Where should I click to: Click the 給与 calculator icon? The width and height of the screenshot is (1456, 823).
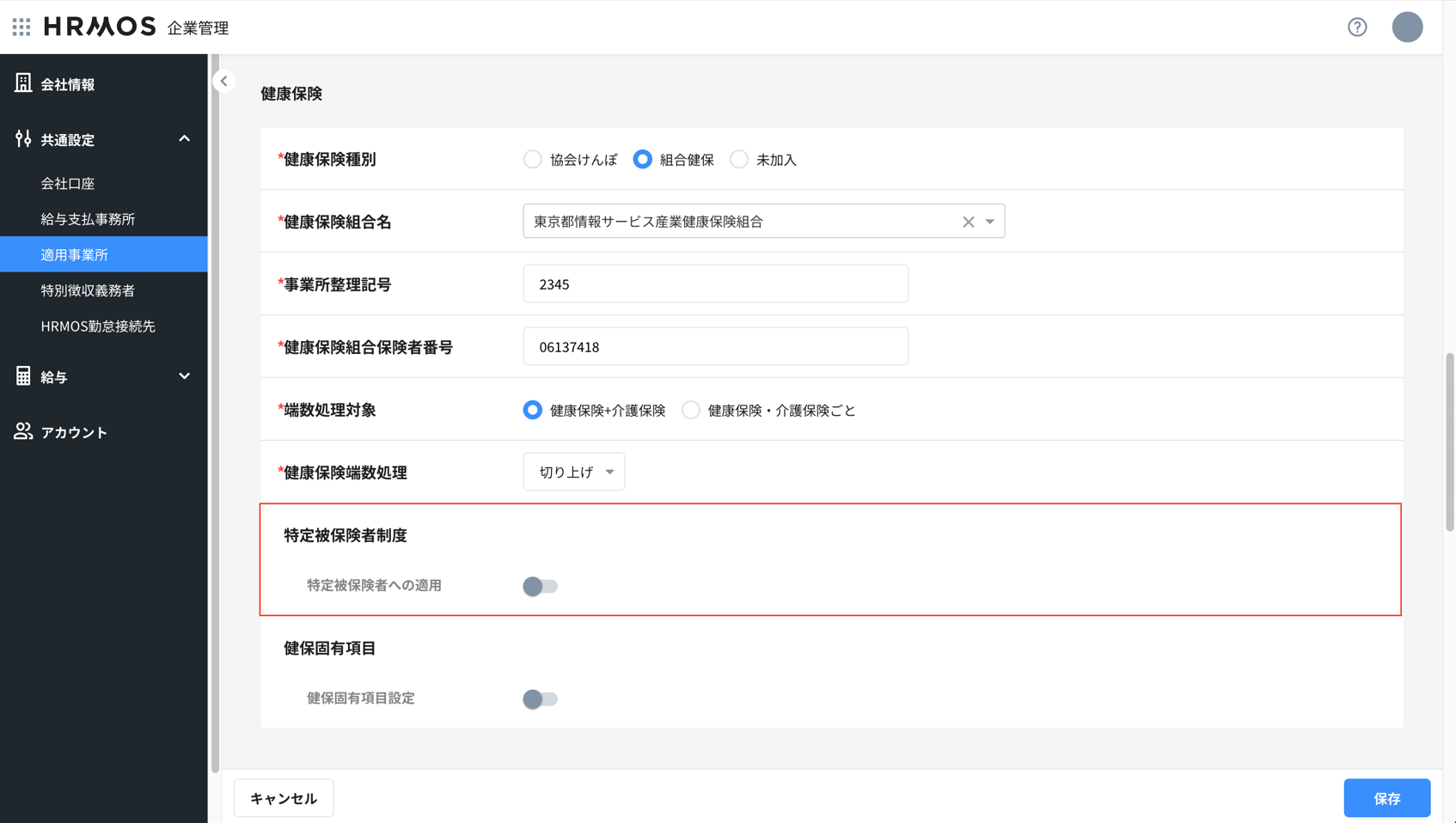click(x=23, y=376)
